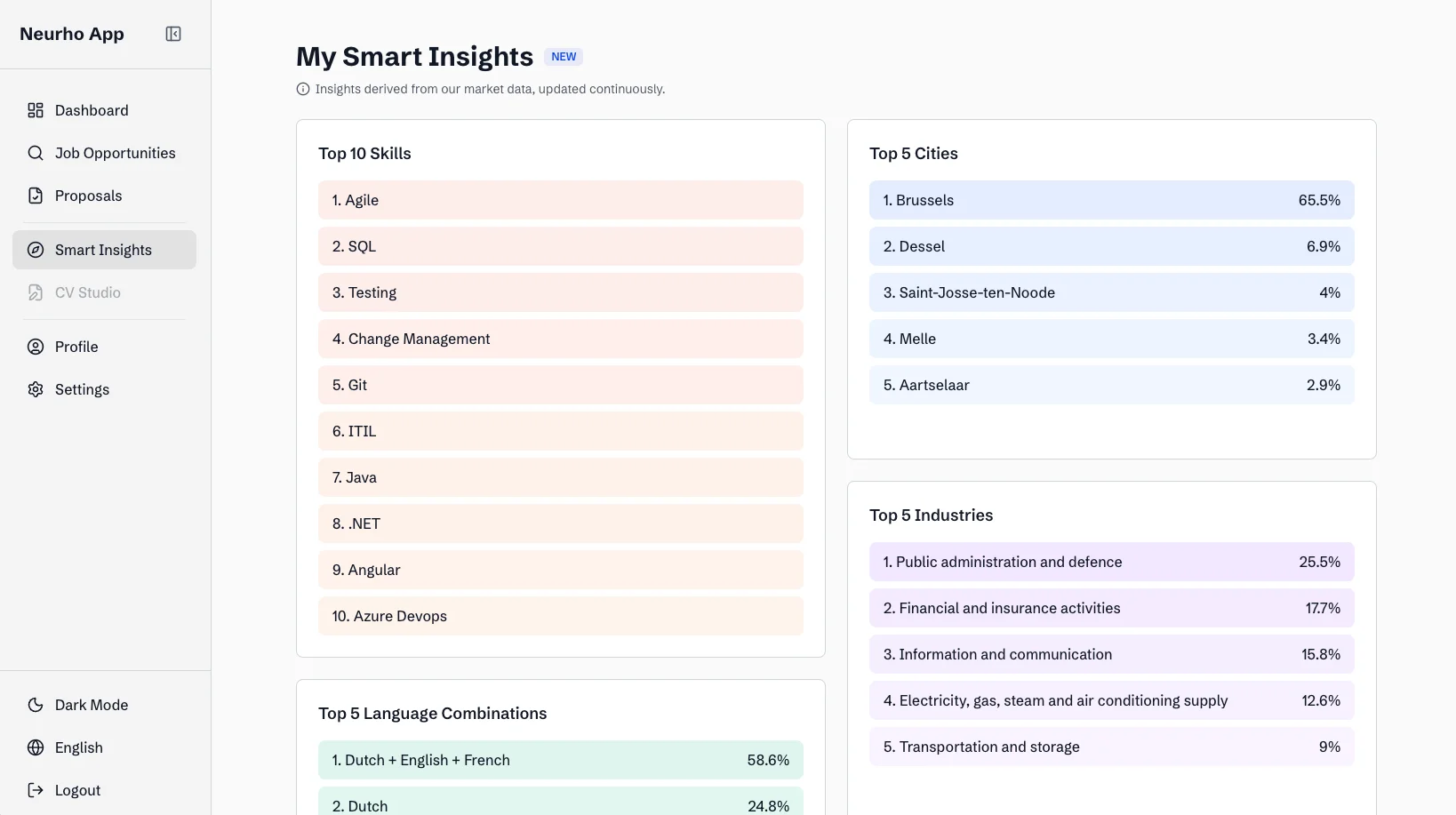Click the Dark Mode moon icon

(36, 705)
